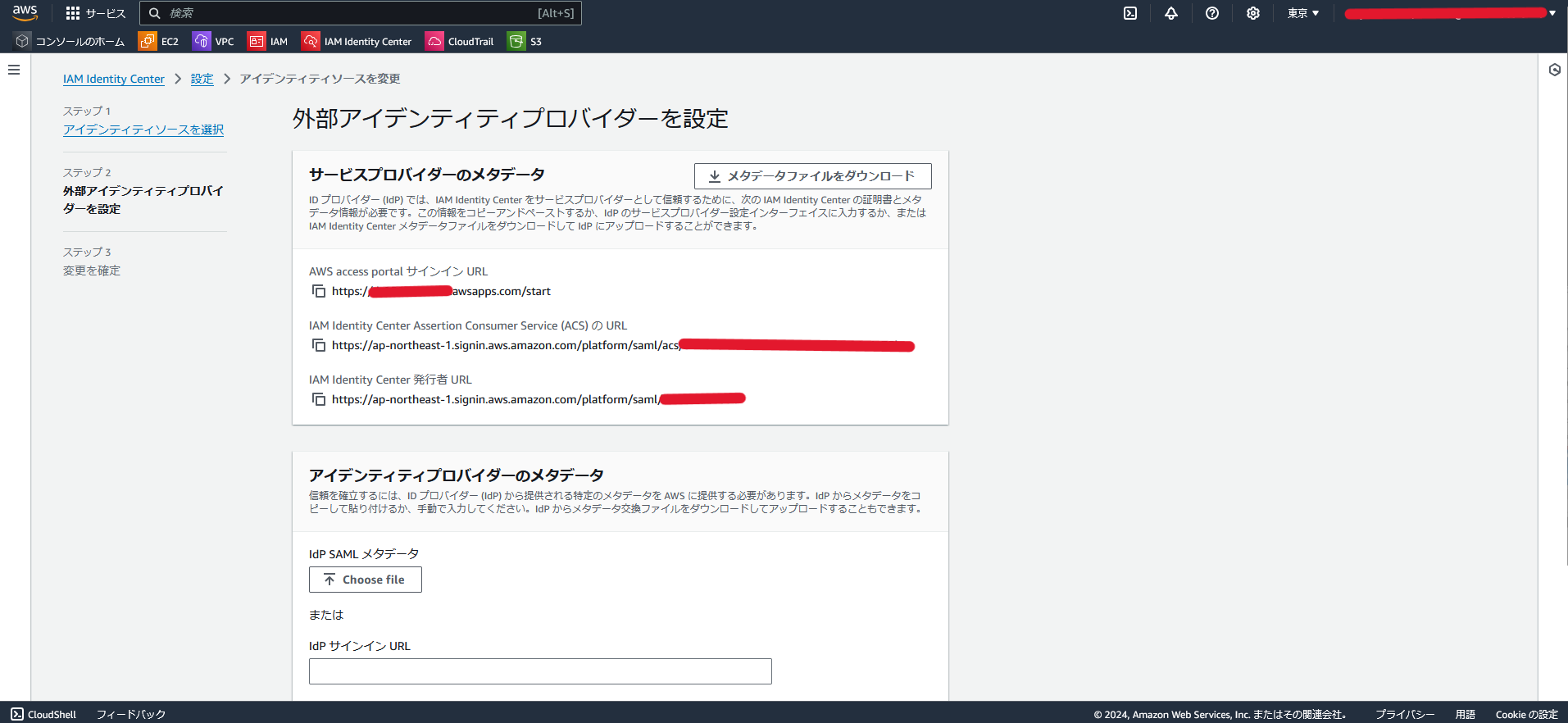Open IAM Identity Center favorites shortcut
The height and width of the screenshot is (723, 1568).
pos(357,41)
